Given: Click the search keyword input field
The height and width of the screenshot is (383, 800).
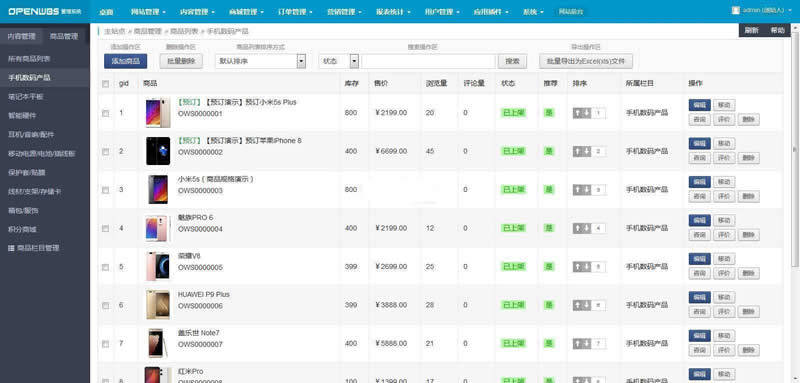Looking at the screenshot, I should point(428,61).
